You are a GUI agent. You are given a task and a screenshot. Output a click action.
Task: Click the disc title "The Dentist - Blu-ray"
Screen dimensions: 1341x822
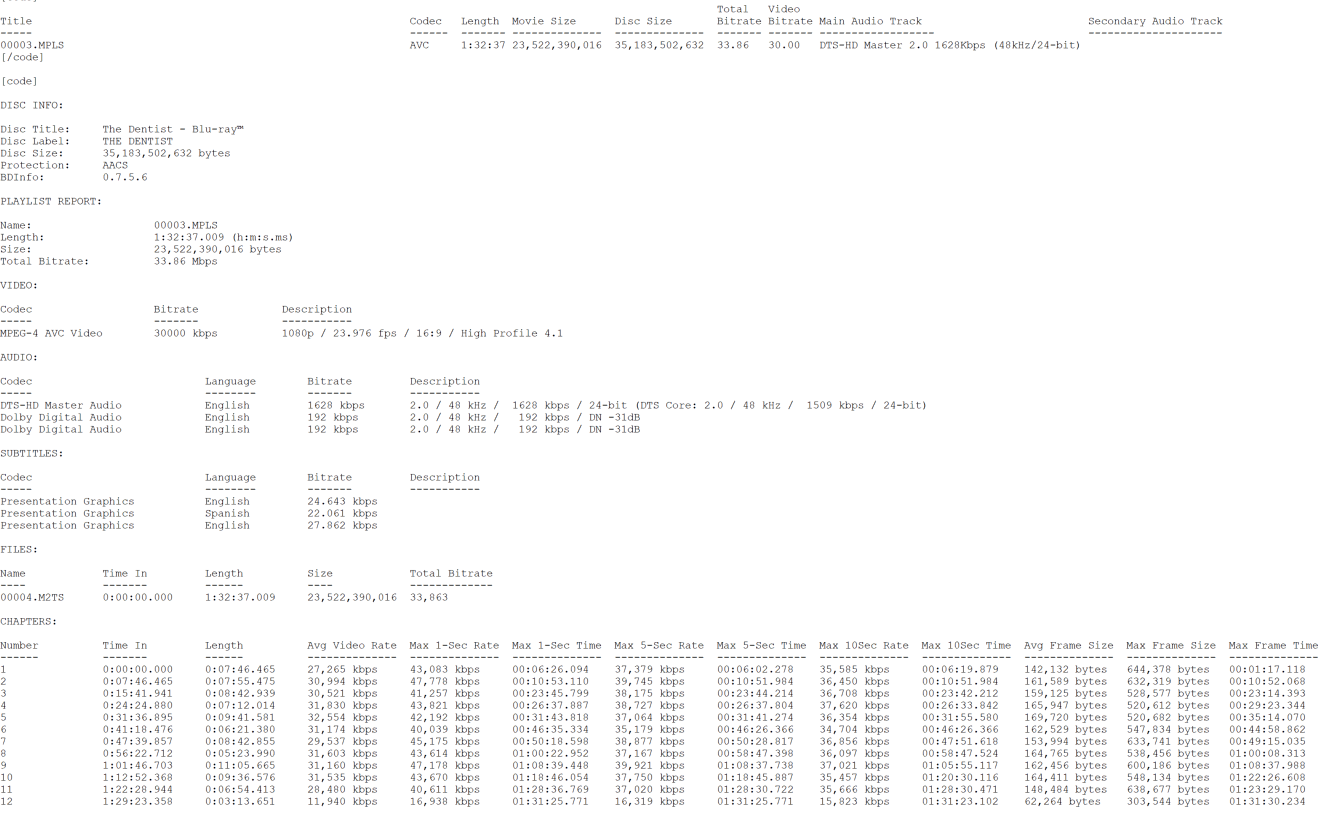(172, 129)
